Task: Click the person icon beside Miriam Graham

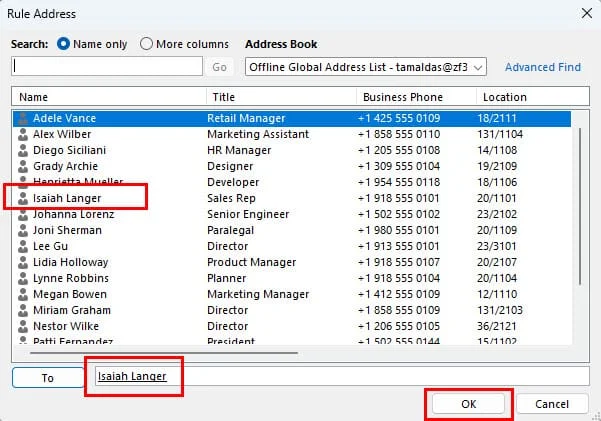Action: click(23, 310)
